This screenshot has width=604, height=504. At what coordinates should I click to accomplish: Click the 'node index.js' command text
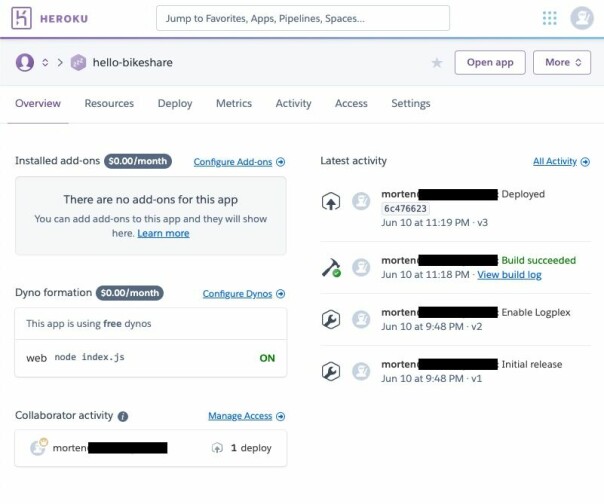click(89, 357)
